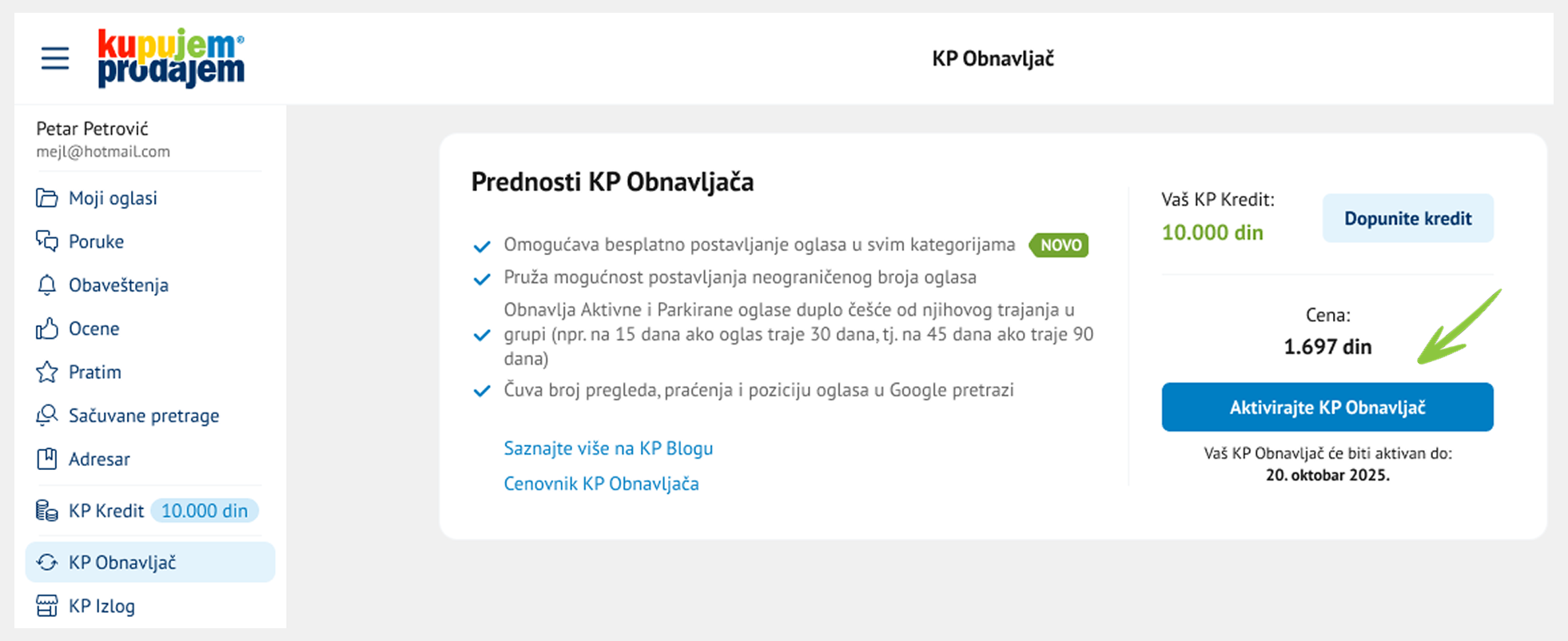Go to KP Izlog section
Screen dimensions: 1568x641
(x=101, y=606)
